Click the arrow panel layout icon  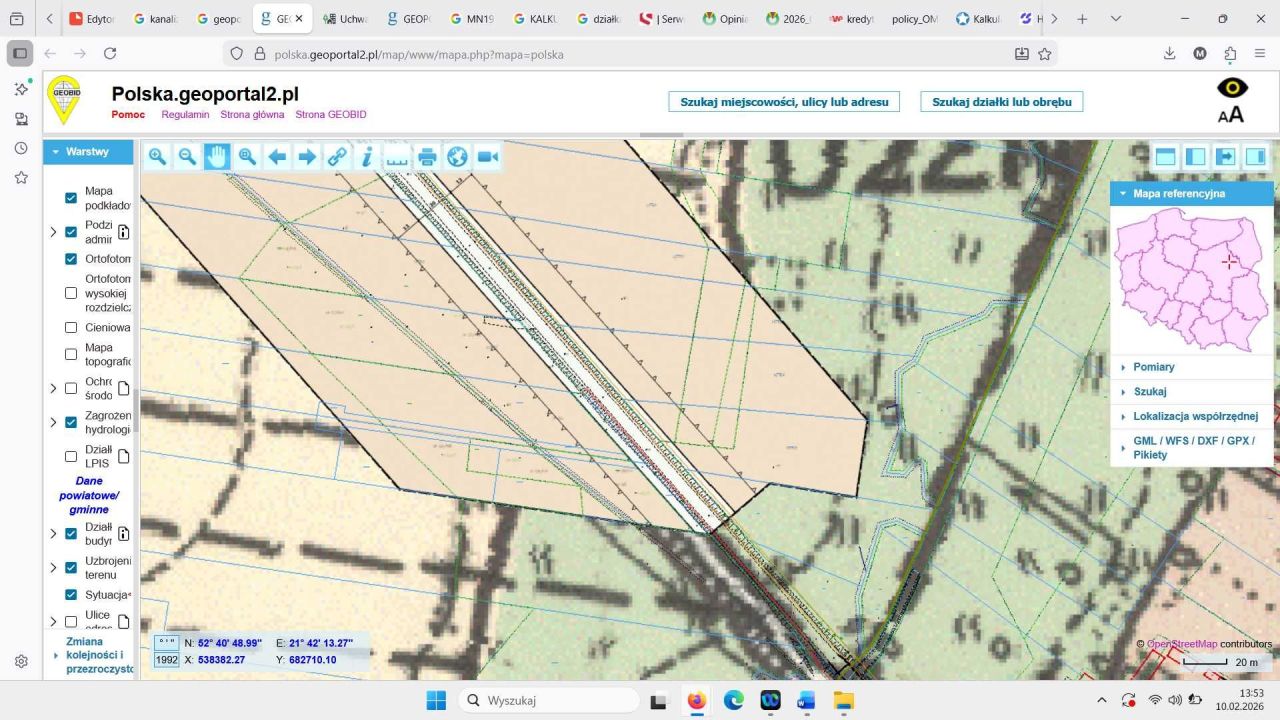[1225, 156]
